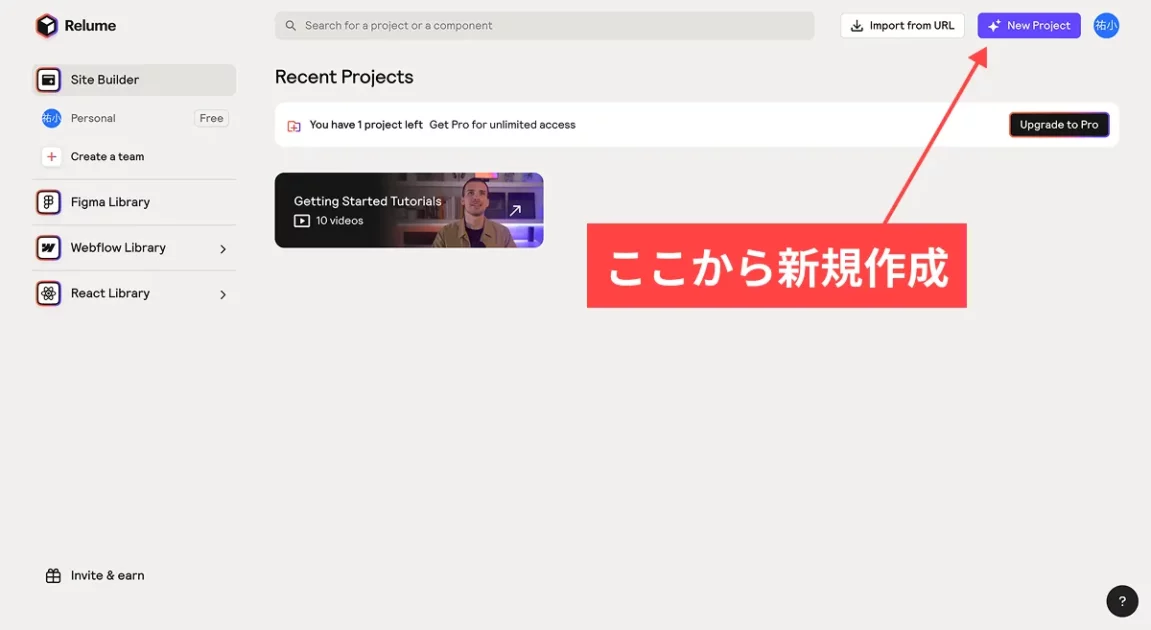Focus the project search field
1151x630 pixels.
(x=545, y=26)
